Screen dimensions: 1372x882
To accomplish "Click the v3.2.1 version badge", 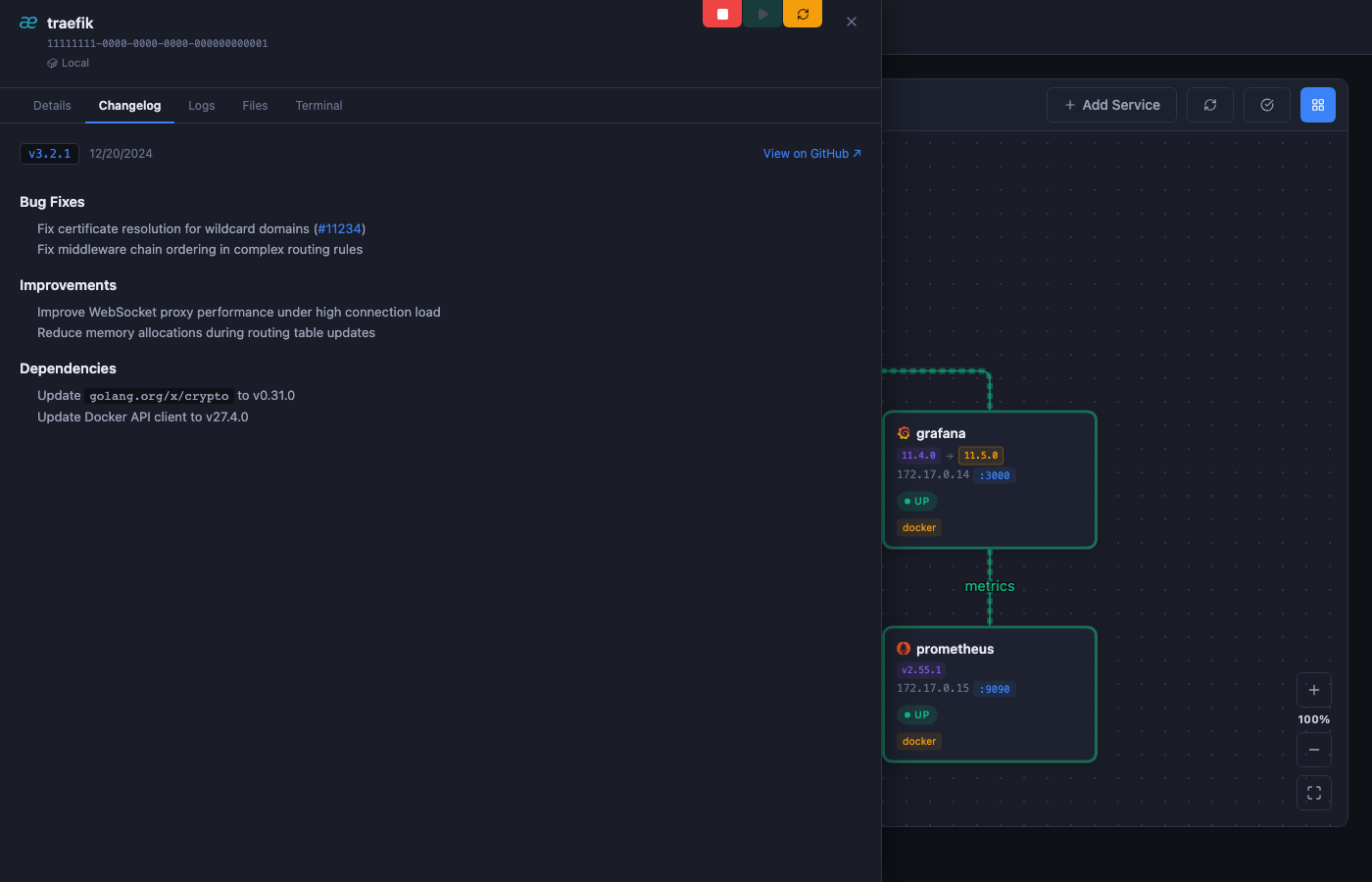I will tap(49, 154).
